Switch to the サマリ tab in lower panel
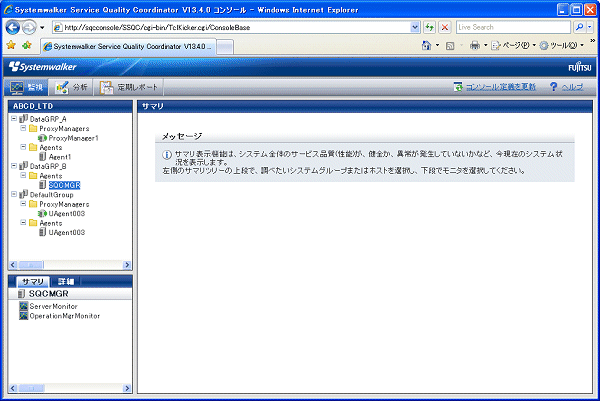Image resolution: width=600 pixels, height=401 pixels. click(33, 282)
